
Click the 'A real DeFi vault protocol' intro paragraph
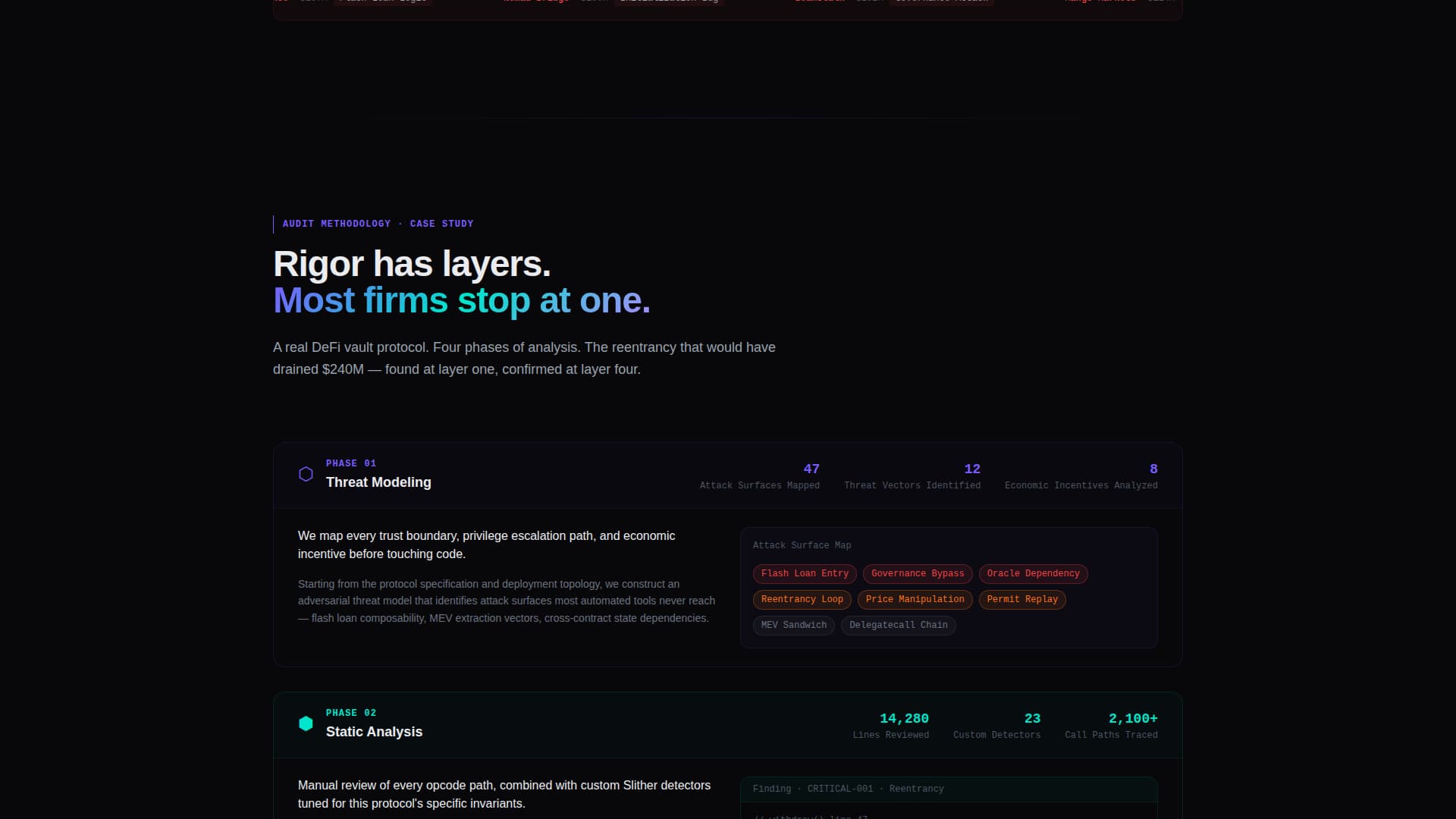coord(524,358)
